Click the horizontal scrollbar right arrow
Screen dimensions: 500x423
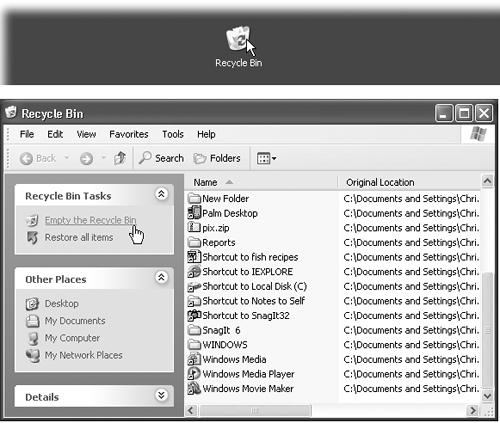(x=473, y=410)
